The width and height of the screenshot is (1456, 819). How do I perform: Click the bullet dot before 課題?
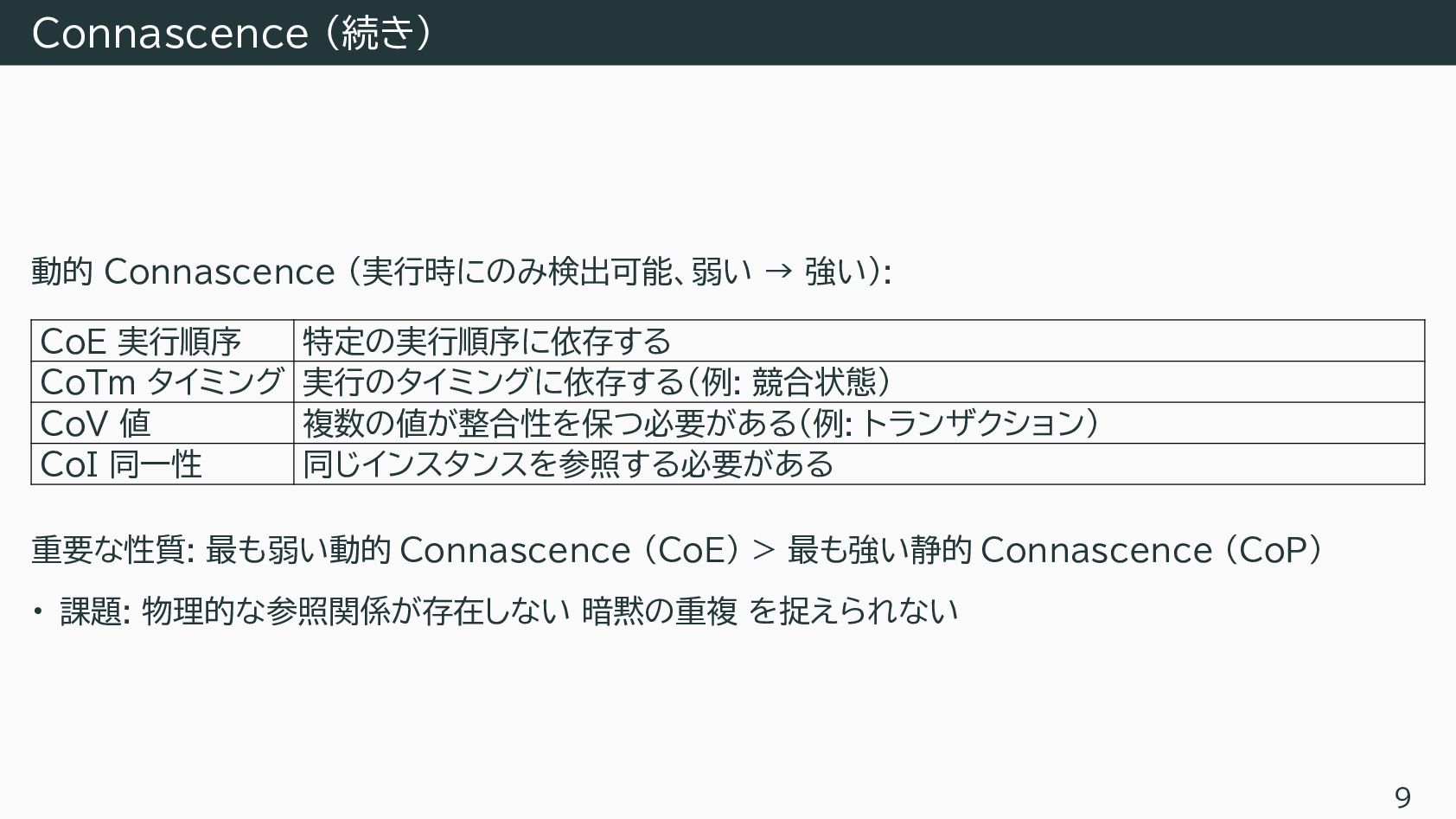coord(38,612)
